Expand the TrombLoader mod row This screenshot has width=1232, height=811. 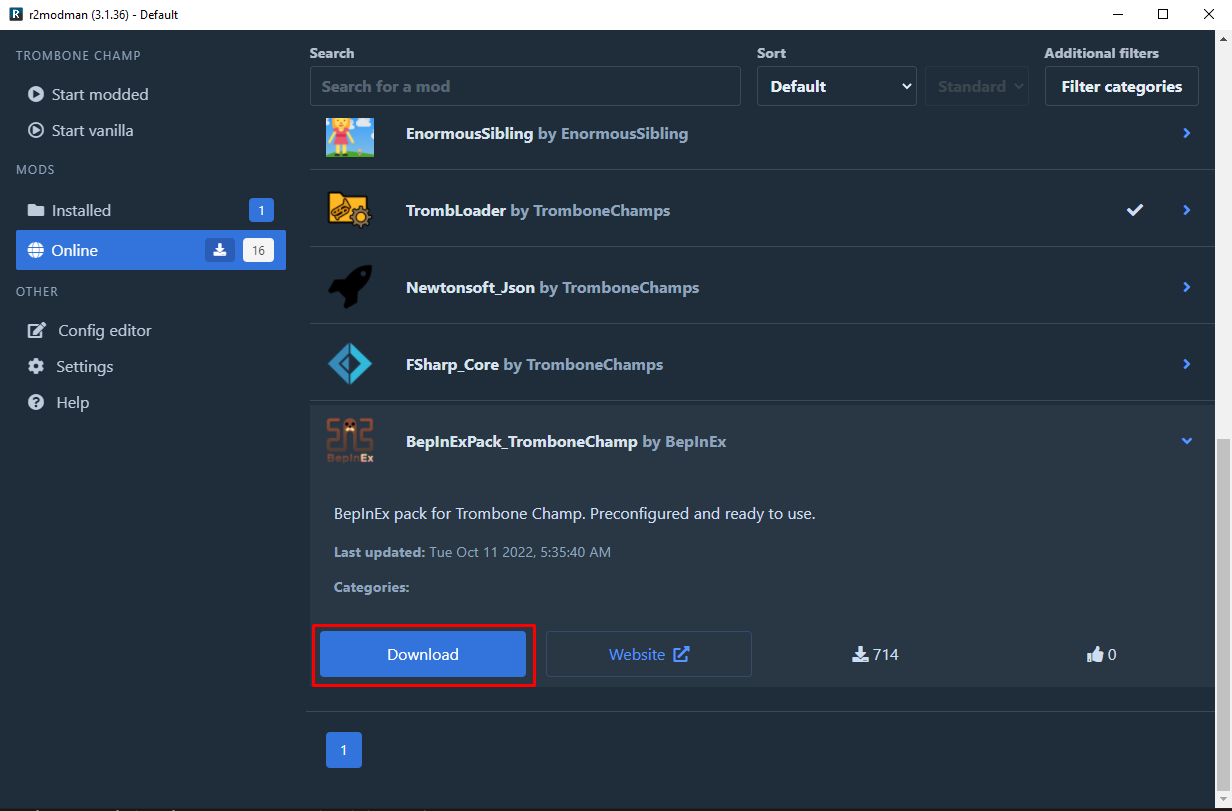[x=1187, y=210]
